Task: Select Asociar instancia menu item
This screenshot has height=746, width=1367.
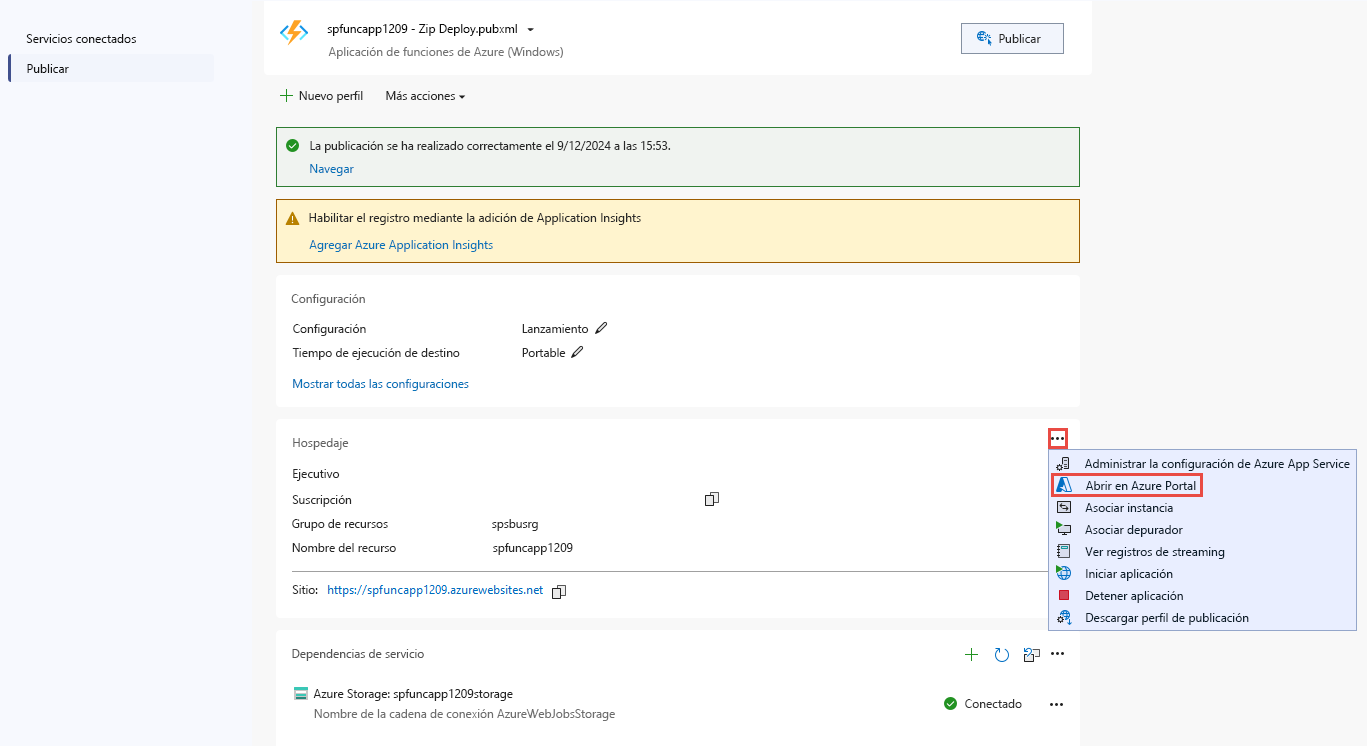Action: [x=1202, y=507]
